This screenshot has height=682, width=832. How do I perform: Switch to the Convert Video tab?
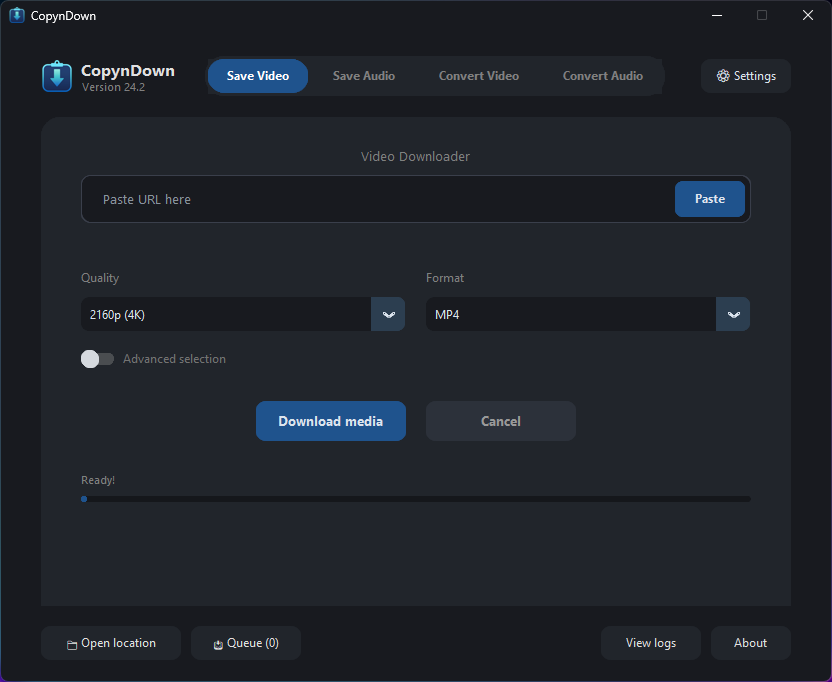[x=479, y=76]
